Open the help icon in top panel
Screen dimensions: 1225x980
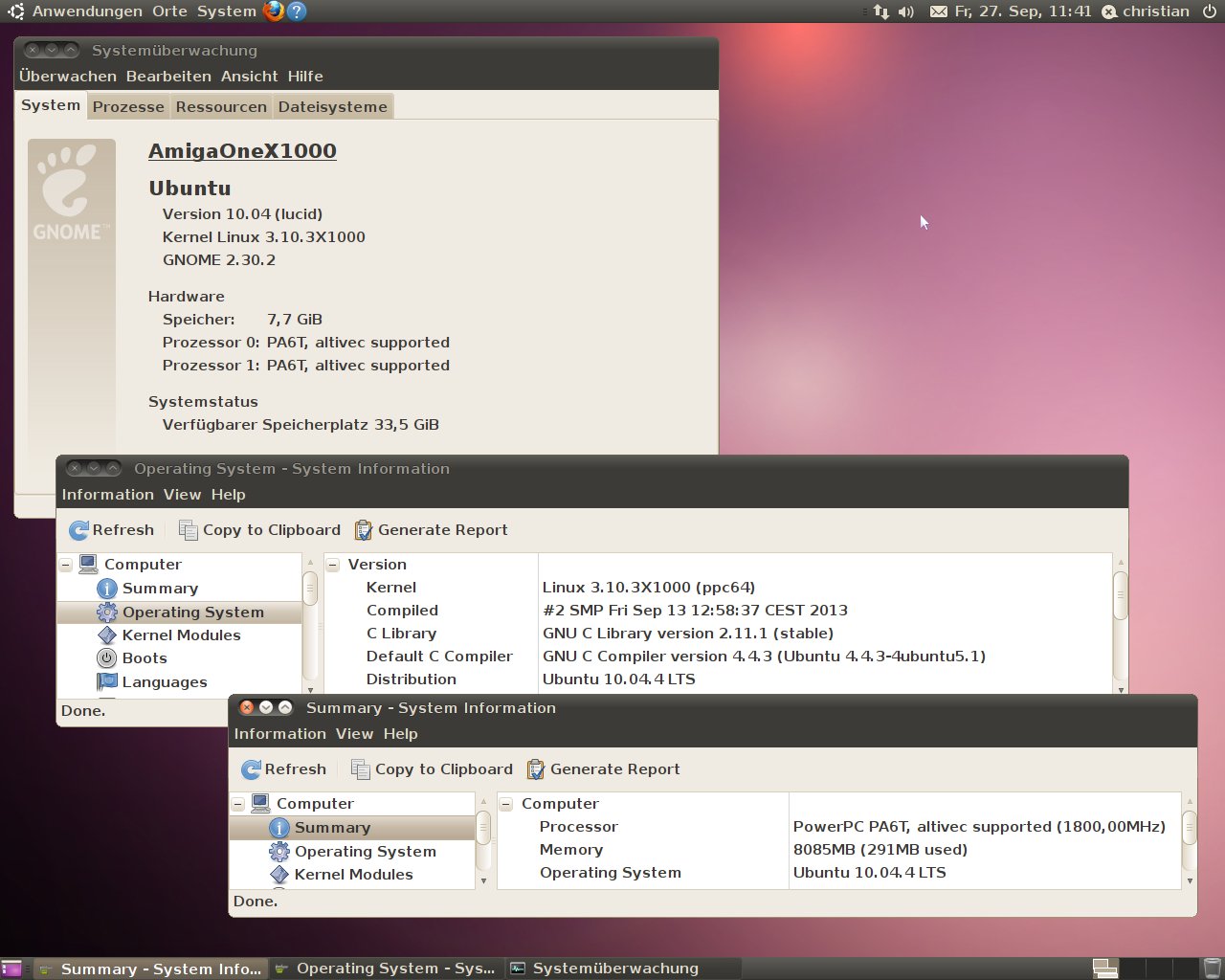pos(297,11)
